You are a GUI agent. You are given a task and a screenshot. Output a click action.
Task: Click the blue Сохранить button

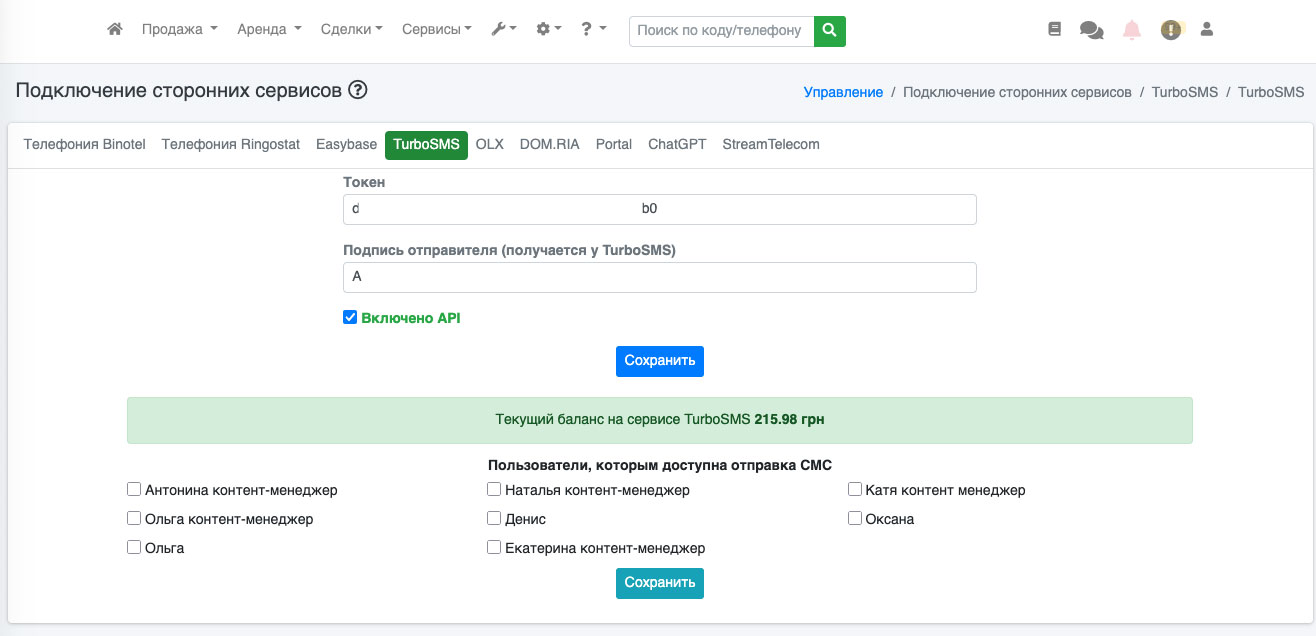[x=659, y=361]
